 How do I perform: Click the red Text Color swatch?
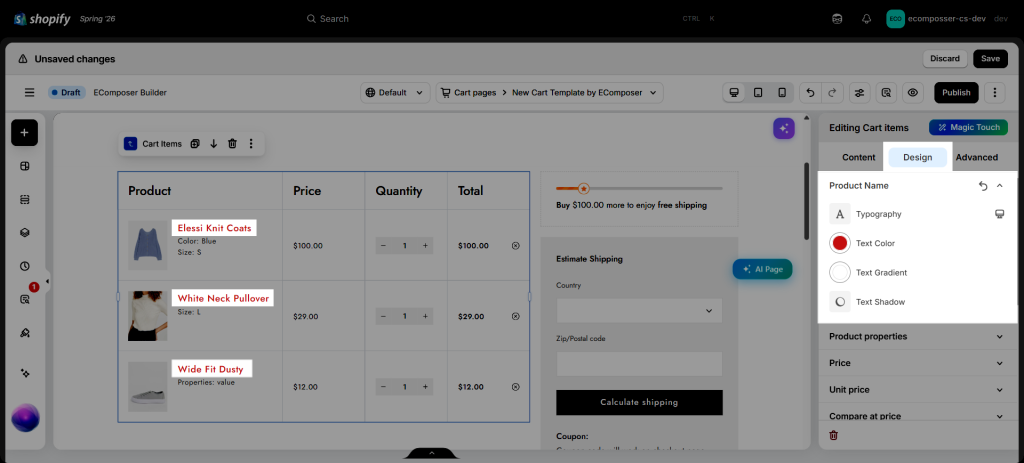click(840, 243)
